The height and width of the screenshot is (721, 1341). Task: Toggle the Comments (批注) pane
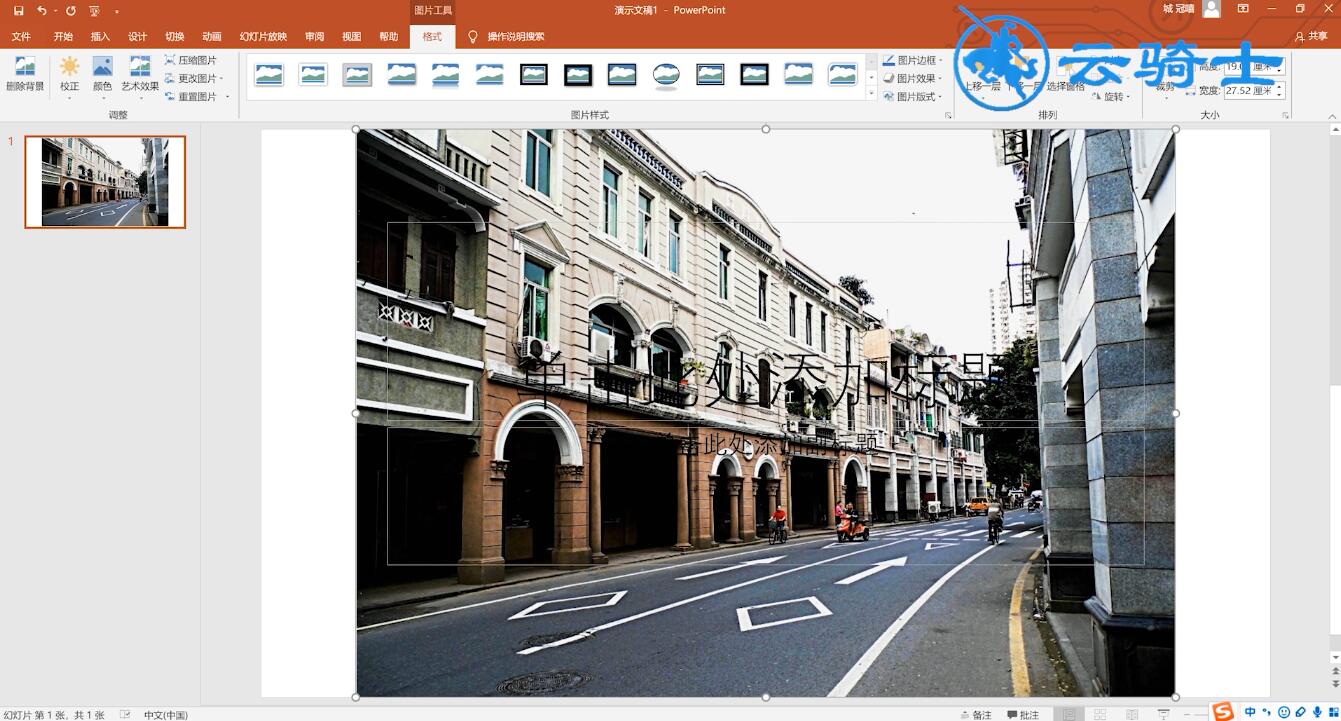coord(1023,714)
